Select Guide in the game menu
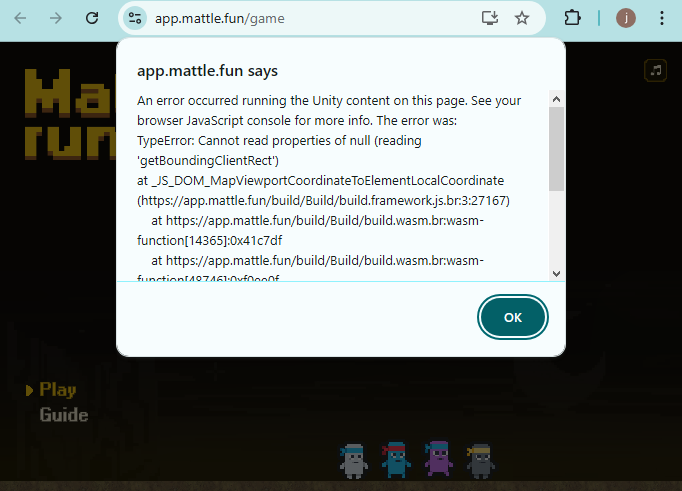Screen dimensions: 682x491 click(64, 415)
